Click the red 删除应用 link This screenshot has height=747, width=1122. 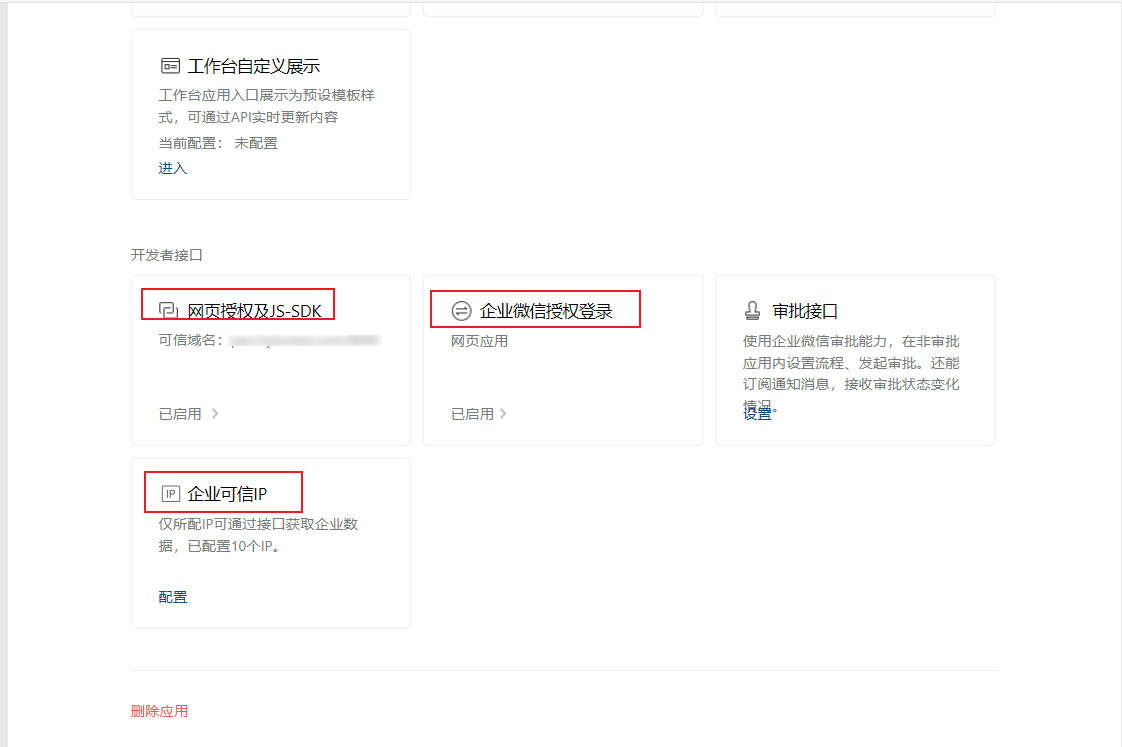pos(160,711)
